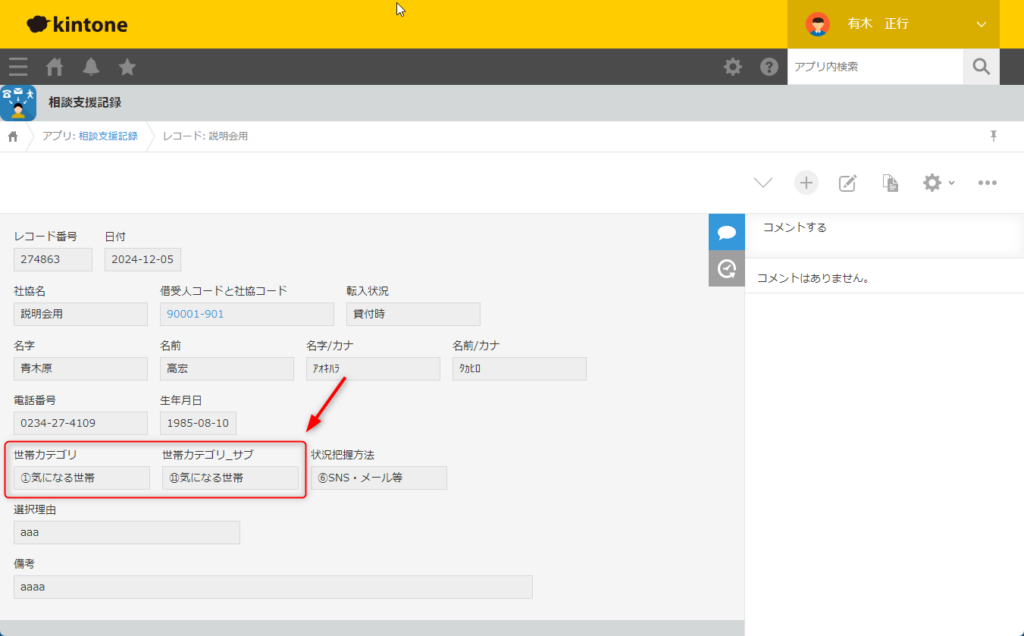Open the hamburger menu icon
The height and width of the screenshot is (636, 1024).
tap(18, 67)
